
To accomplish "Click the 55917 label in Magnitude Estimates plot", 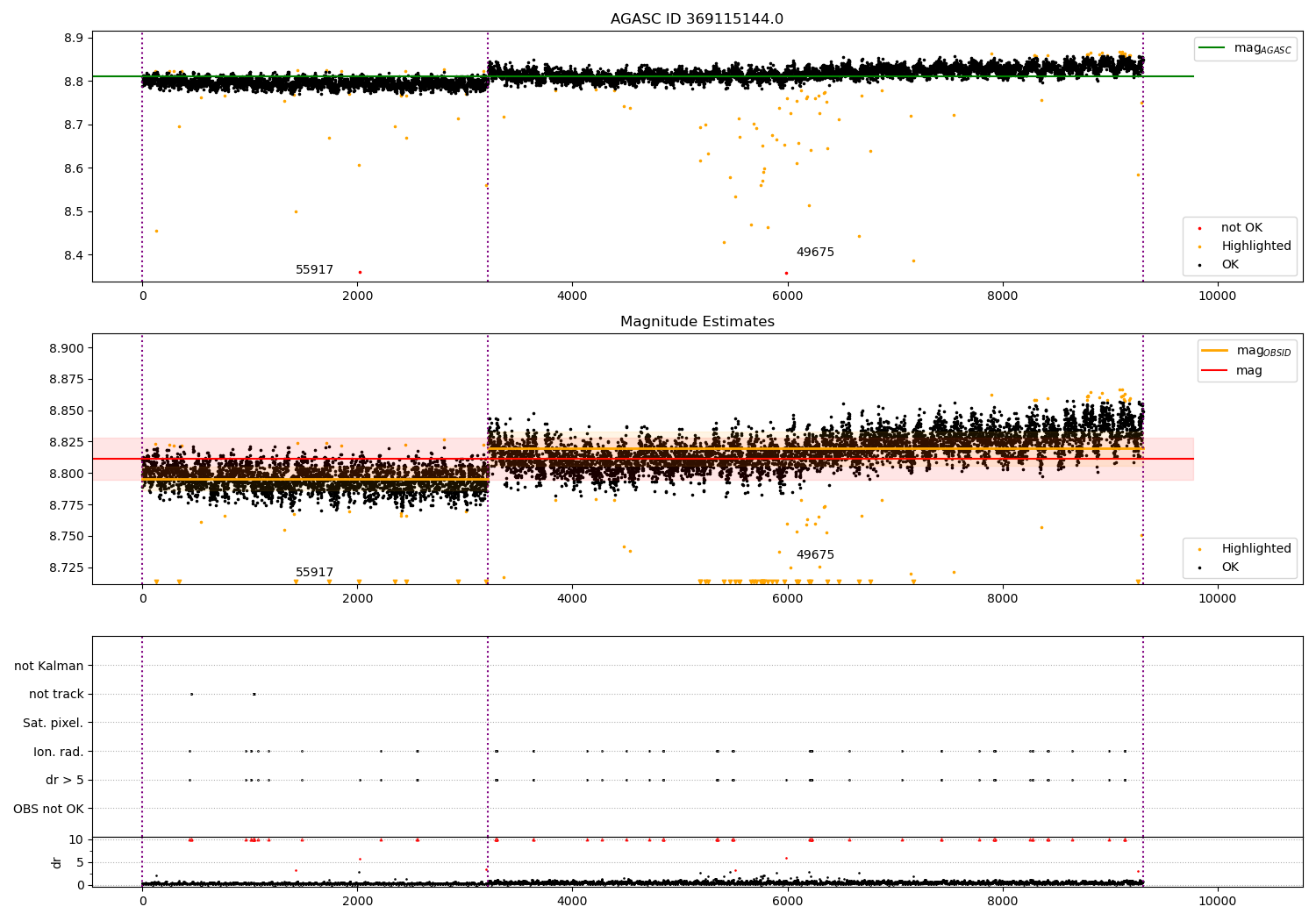I will click(314, 573).
